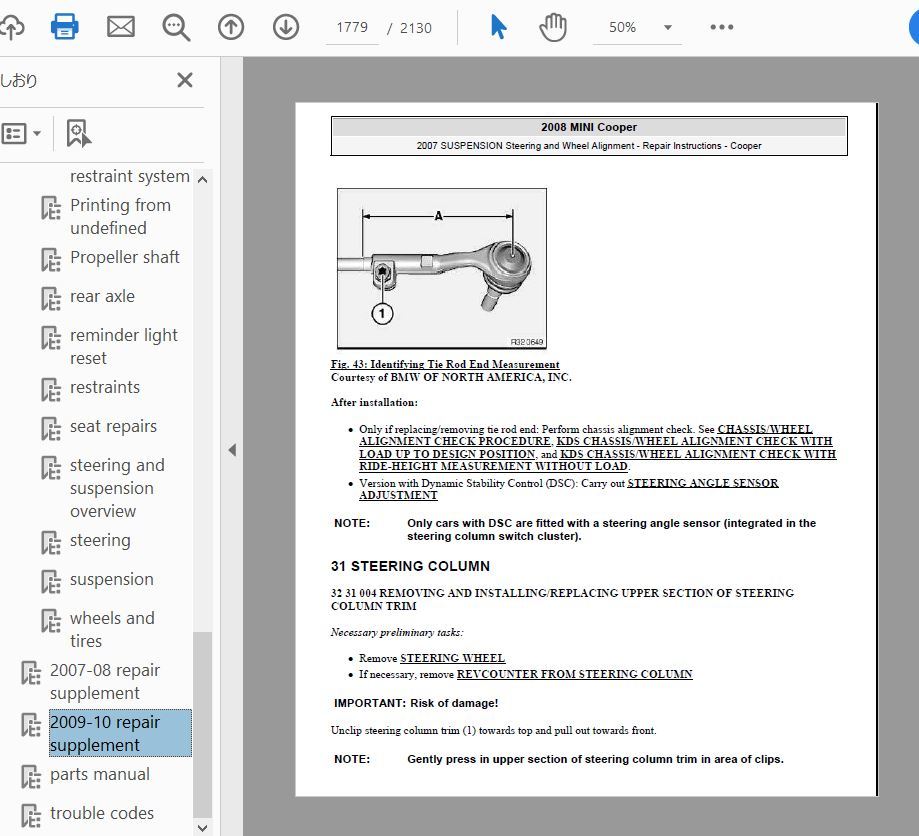Open steering and suspension overview bookmark
The height and width of the screenshot is (836, 919).
pos(117,488)
